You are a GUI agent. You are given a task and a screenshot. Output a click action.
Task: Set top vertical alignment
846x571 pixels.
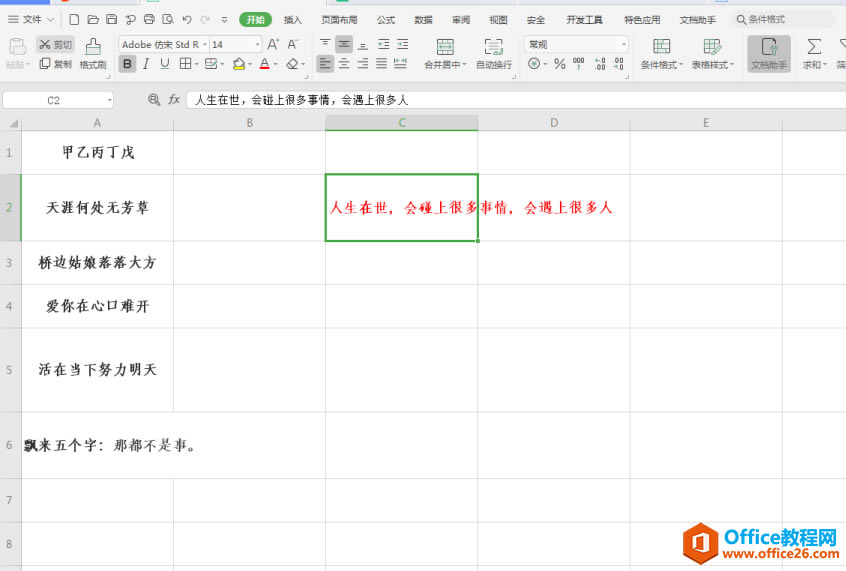[x=325, y=44]
